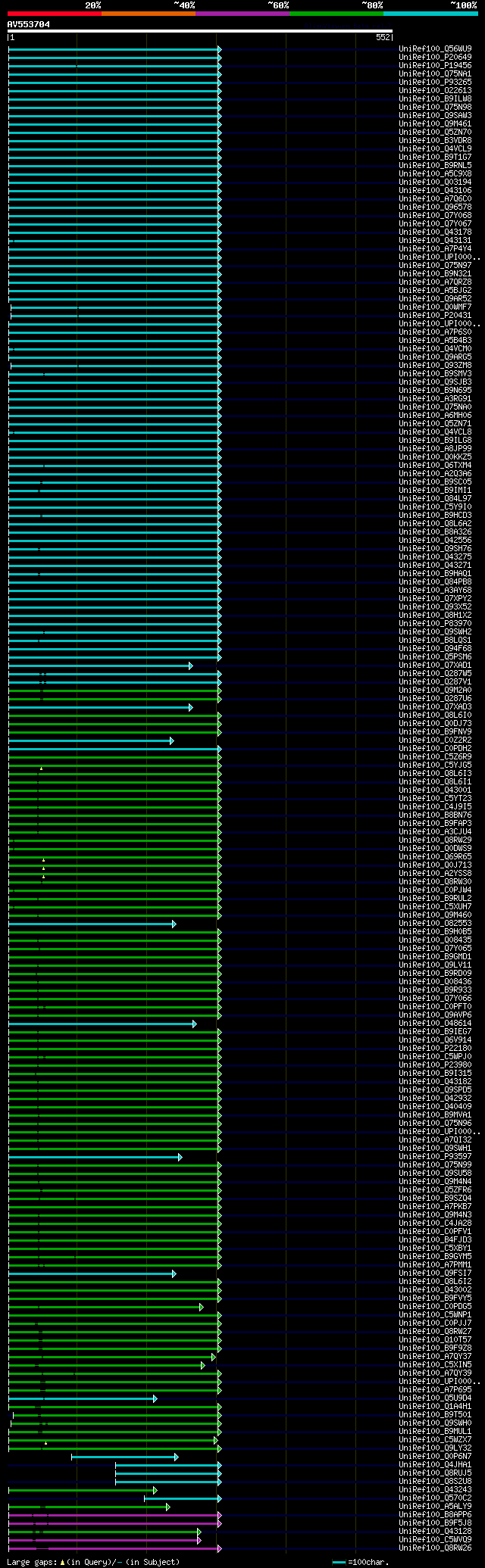
Task: Click the orange segment of the identity legend
Action: [x=149, y=13]
